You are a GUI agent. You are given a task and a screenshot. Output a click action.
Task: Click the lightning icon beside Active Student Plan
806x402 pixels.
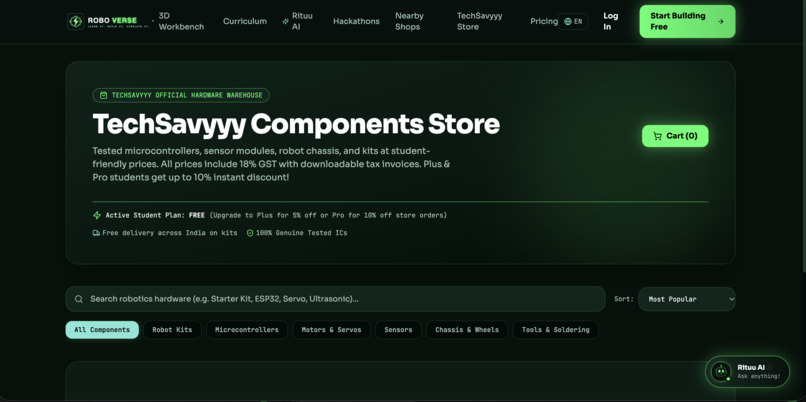[97, 215]
